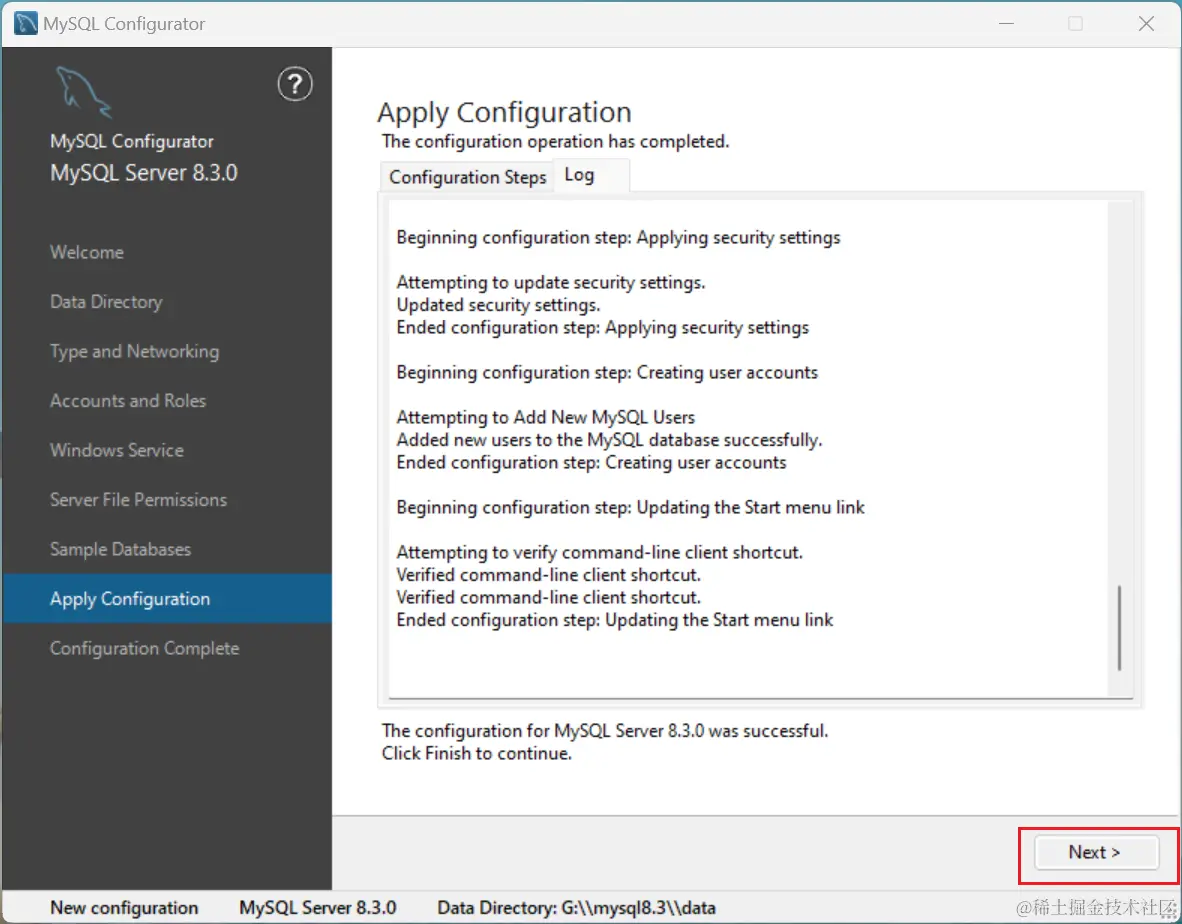
Task: Click the log panel vertical scrollbar thumb
Action: pos(1119,628)
